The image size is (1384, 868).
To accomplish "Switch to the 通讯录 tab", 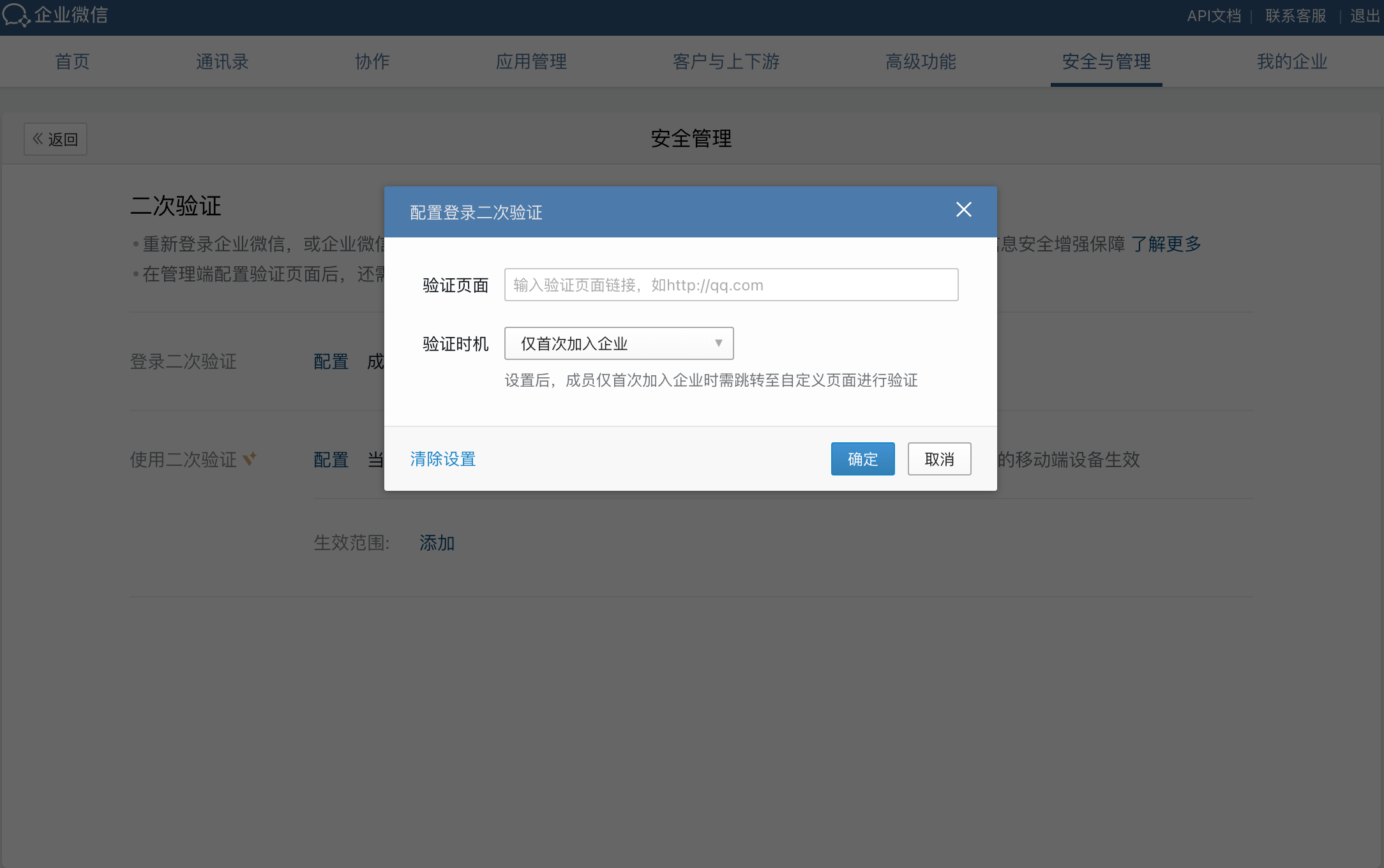I will 222,61.
